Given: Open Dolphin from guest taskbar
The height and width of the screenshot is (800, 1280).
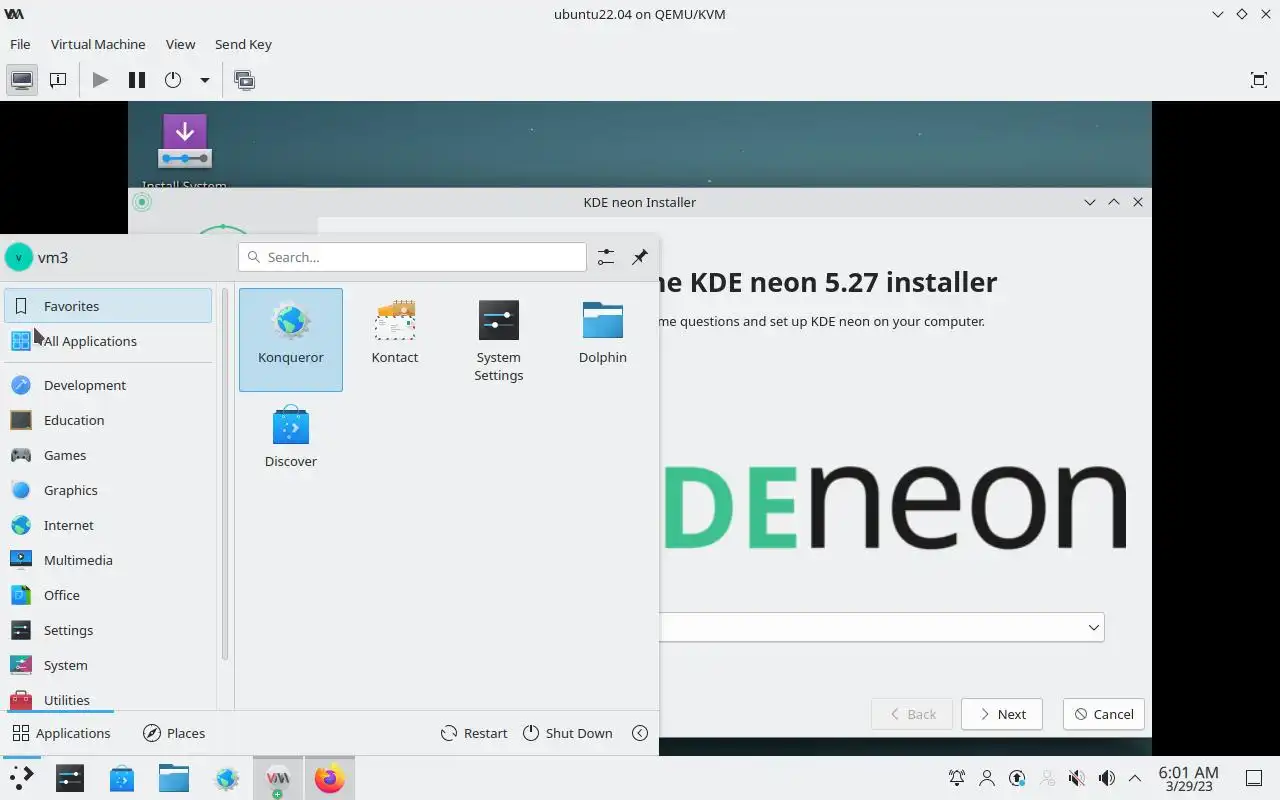Looking at the screenshot, I should pos(174,778).
